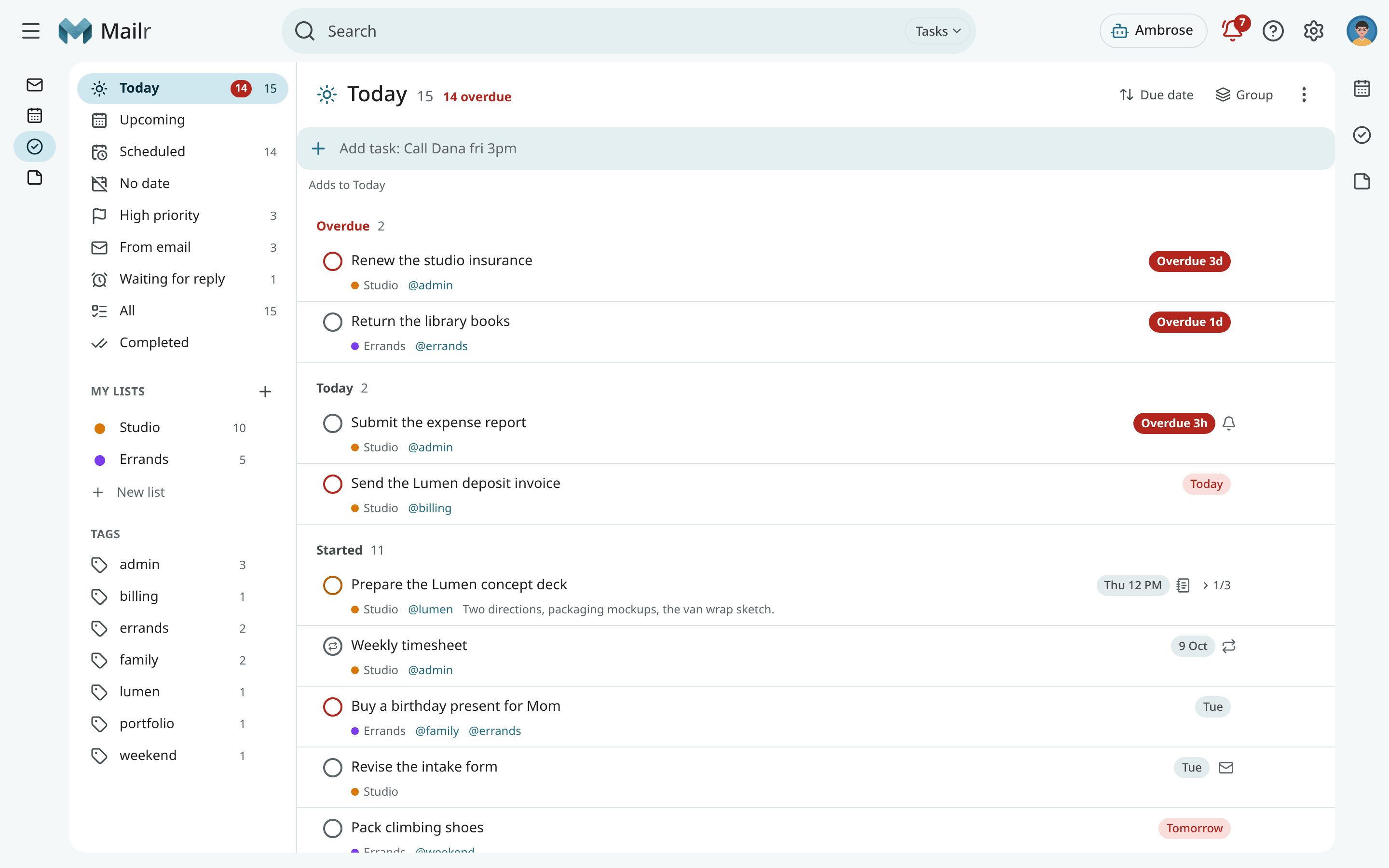This screenshot has width=1389, height=868.
Task: Click the email icon on Revise intake form
Action: [x=1226, y=768]
